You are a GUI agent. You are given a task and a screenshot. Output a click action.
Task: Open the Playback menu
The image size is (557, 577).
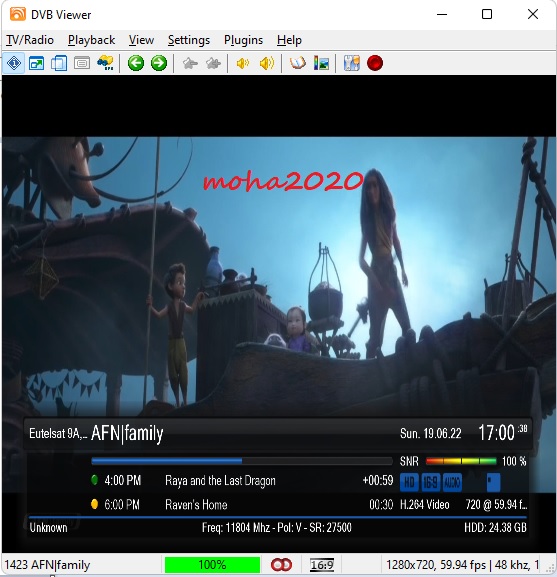91,40
